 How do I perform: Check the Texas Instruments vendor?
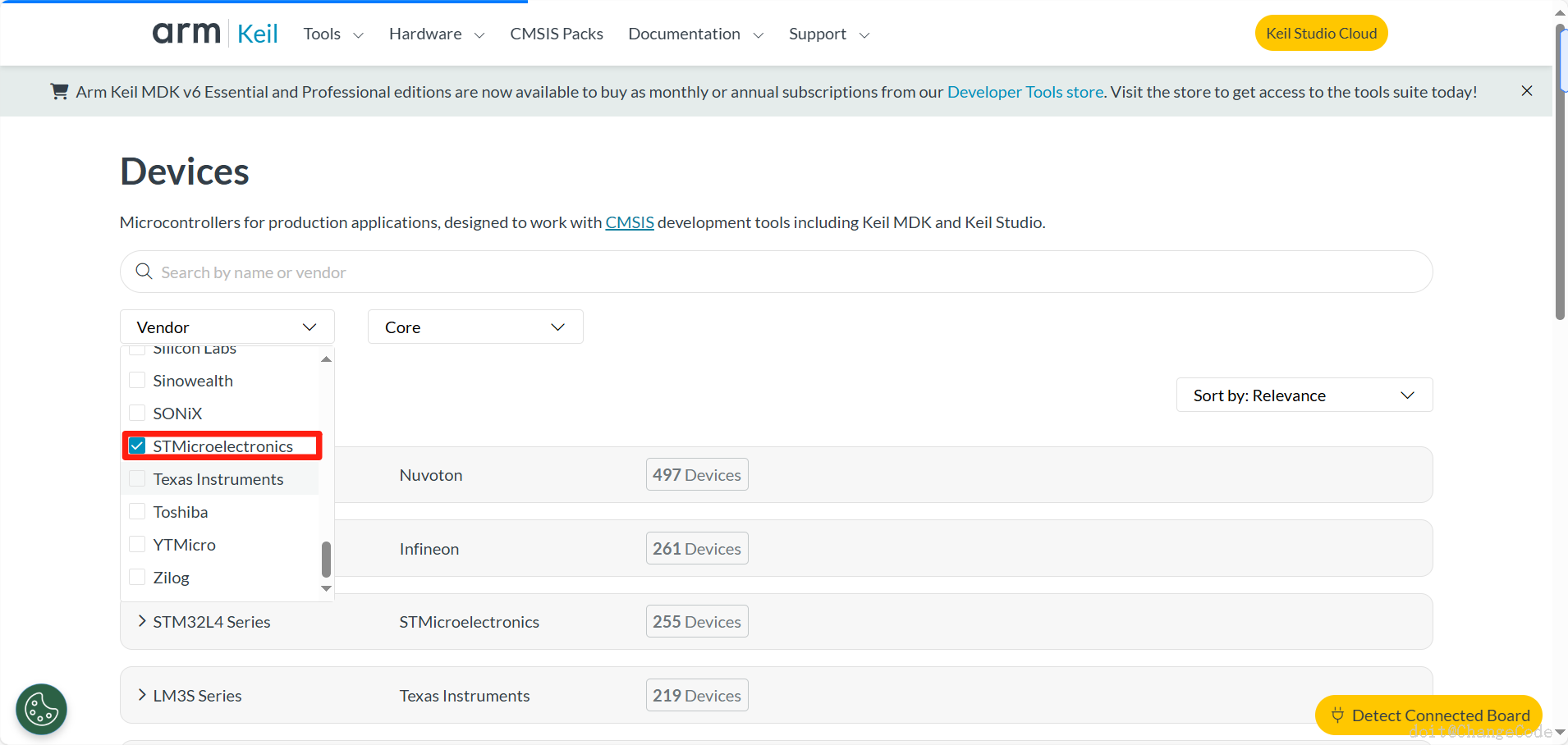coord(137,479)
